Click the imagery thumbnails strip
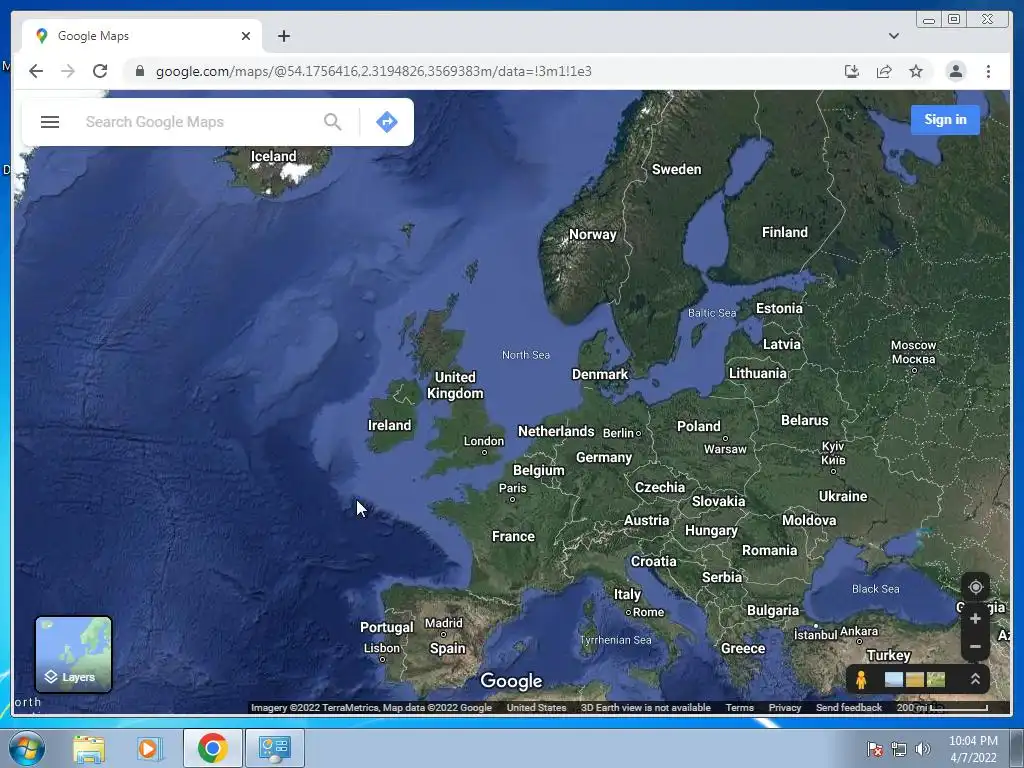The width and height of the screenshot is (1024, 768). coord(914,680)
